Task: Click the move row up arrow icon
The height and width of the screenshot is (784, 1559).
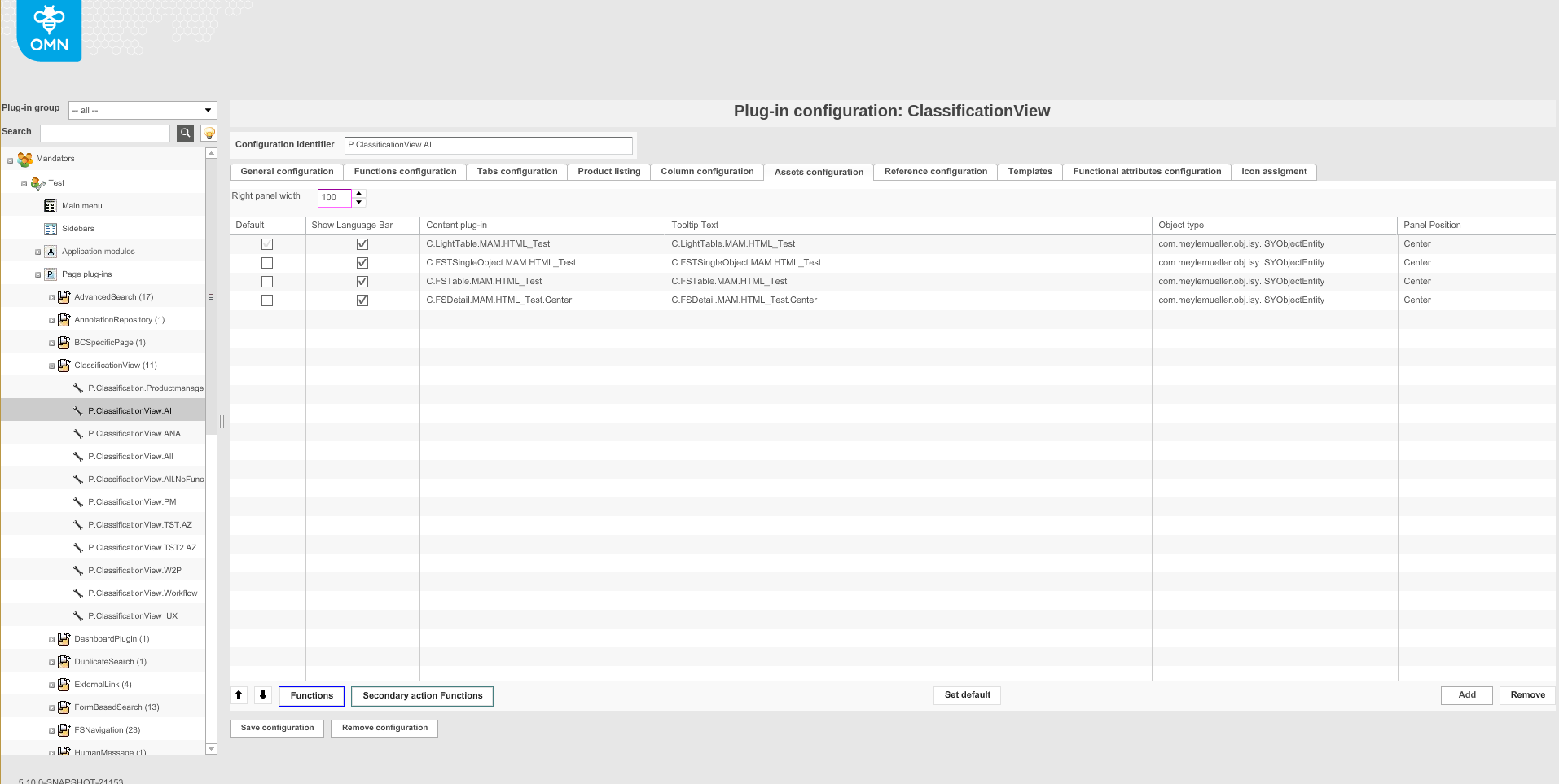Action: [x=239, y=695]
